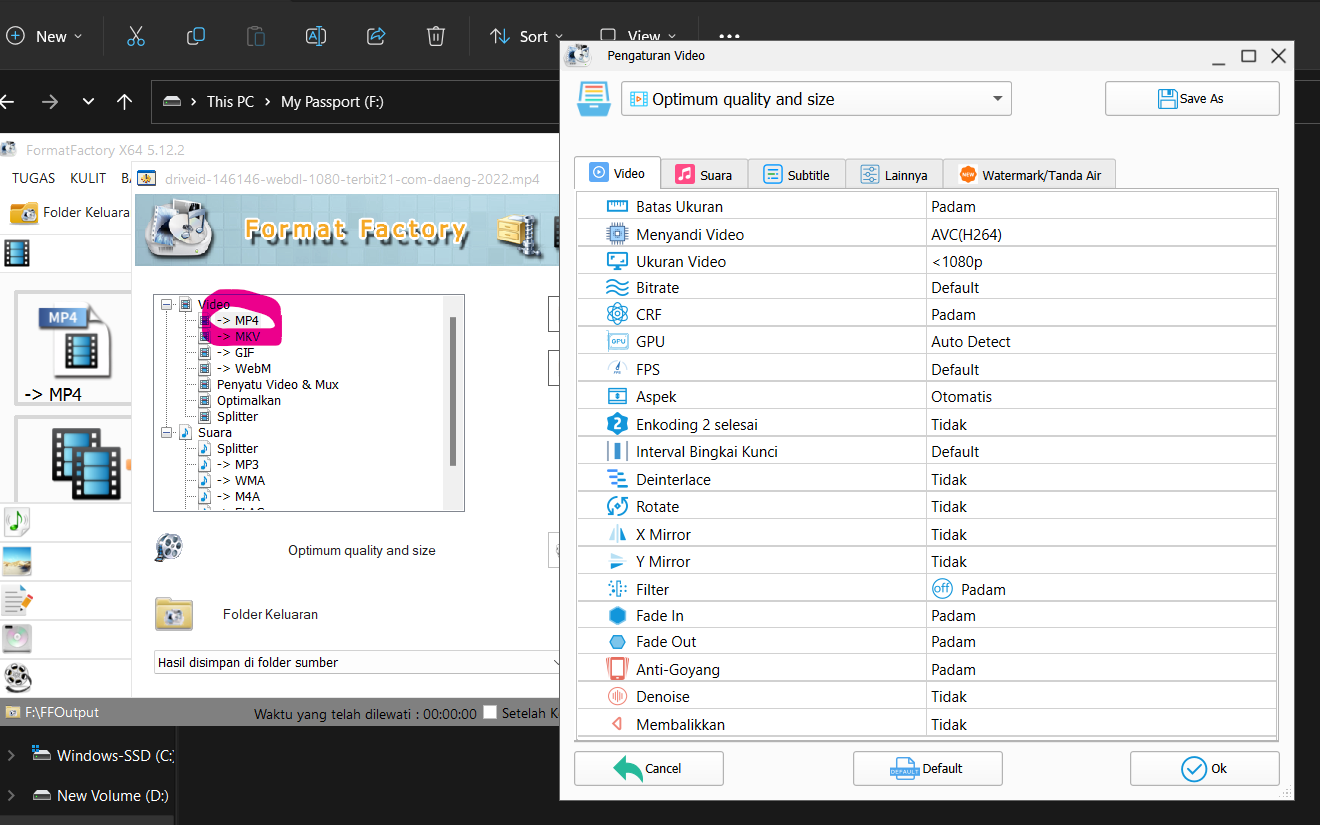Click the Menyandi Video chip icon
The image size is (1320, 825).
point(618,234)
